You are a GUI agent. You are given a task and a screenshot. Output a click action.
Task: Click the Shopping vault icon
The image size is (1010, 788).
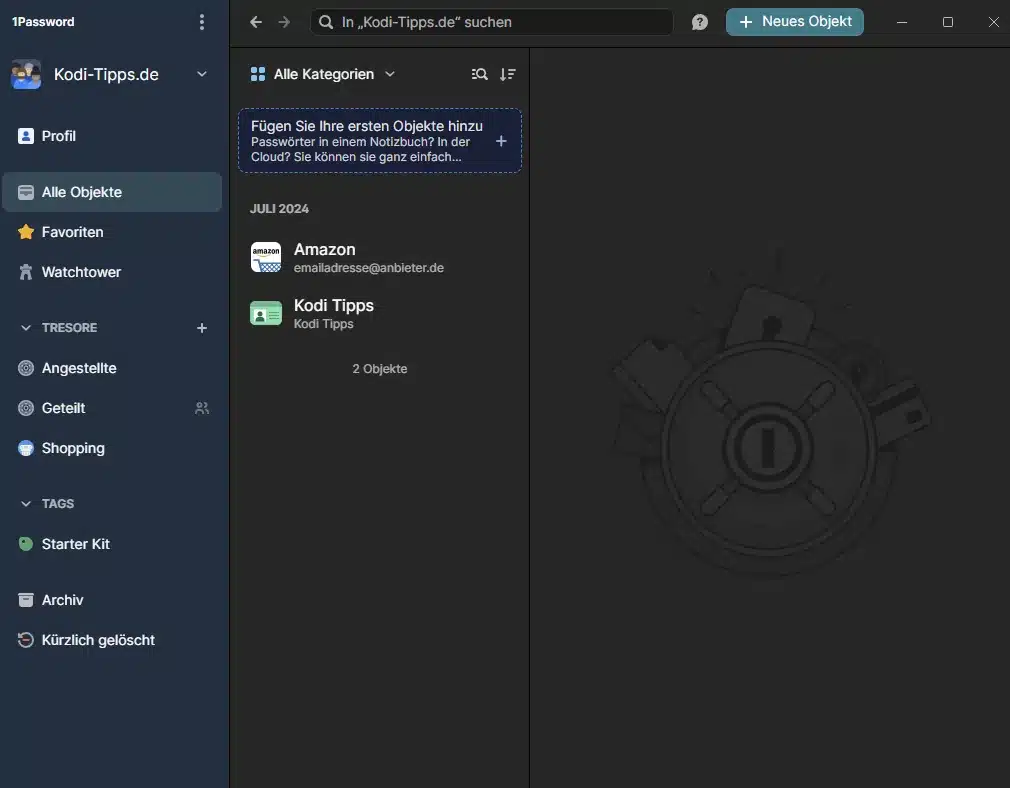26,448
